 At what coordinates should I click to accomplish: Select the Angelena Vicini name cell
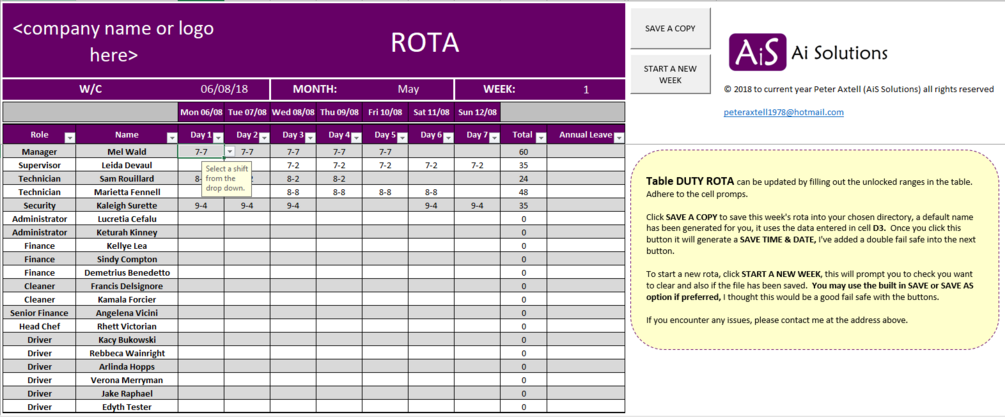tap(127, 313)
